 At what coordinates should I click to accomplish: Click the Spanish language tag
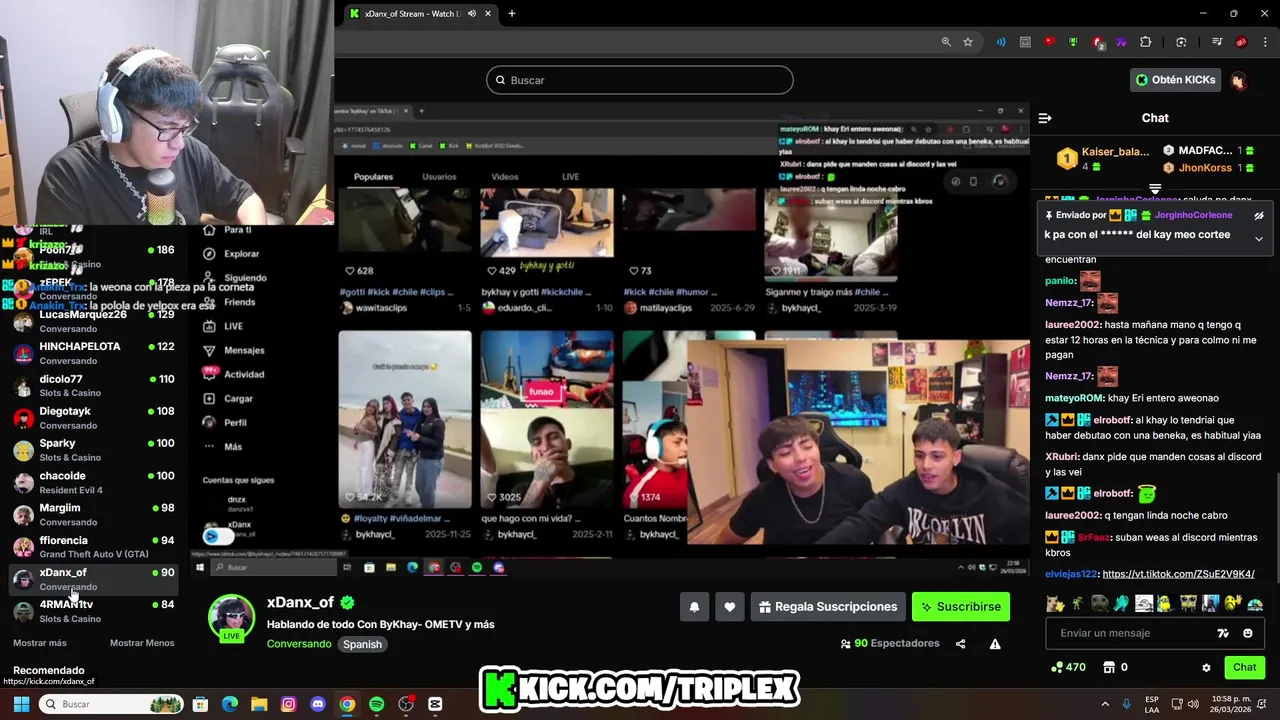tap(363, 644)
